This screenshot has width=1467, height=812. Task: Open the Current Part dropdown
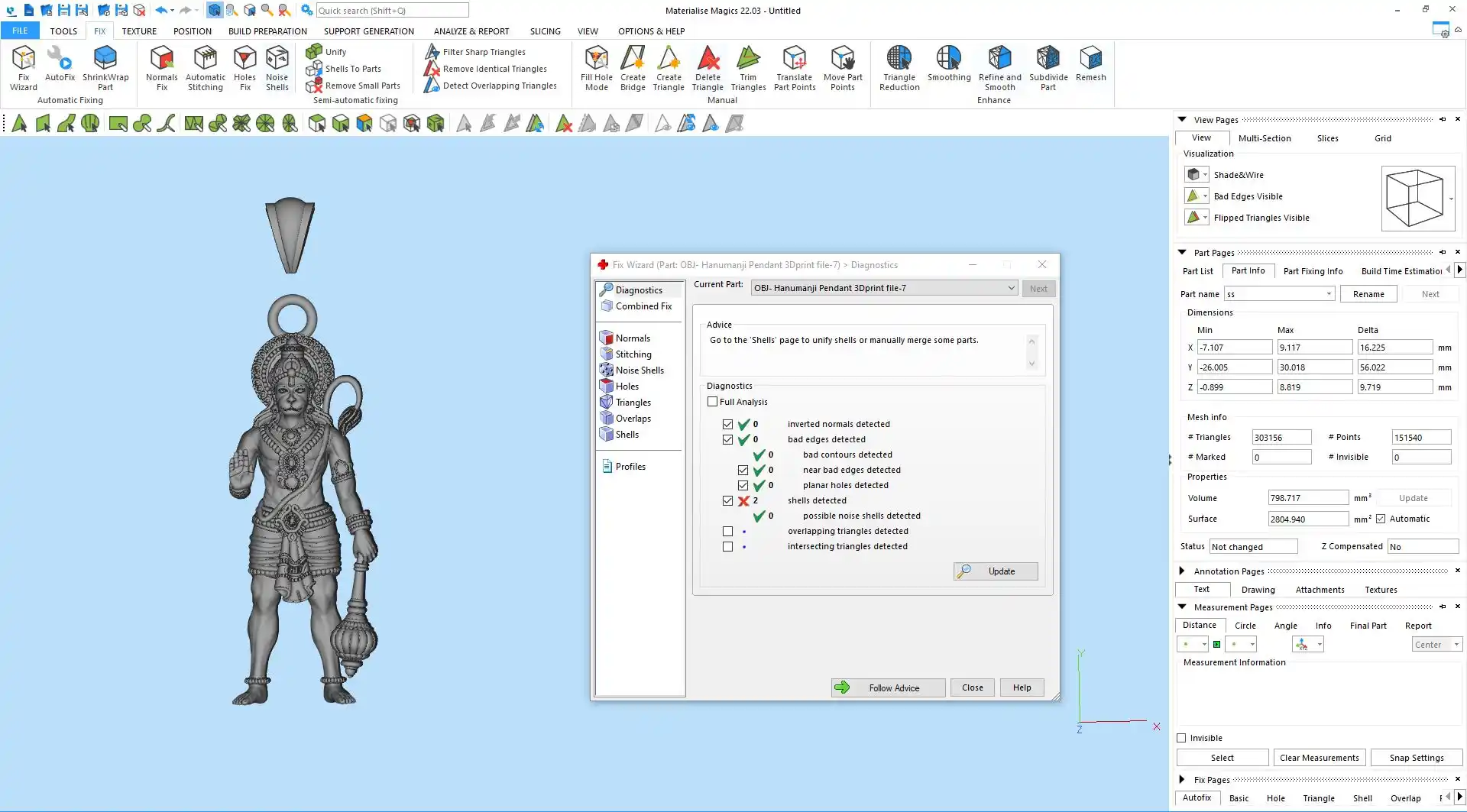point(1010,288)
